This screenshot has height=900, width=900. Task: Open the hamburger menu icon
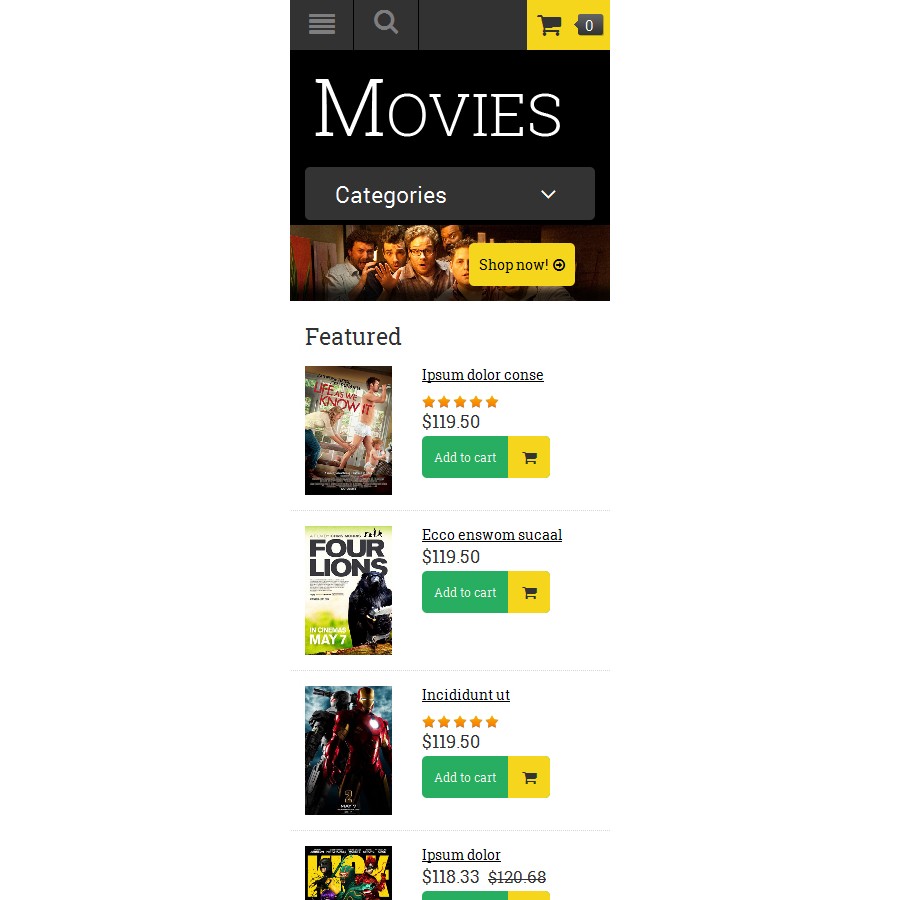(x=321, y=25)
